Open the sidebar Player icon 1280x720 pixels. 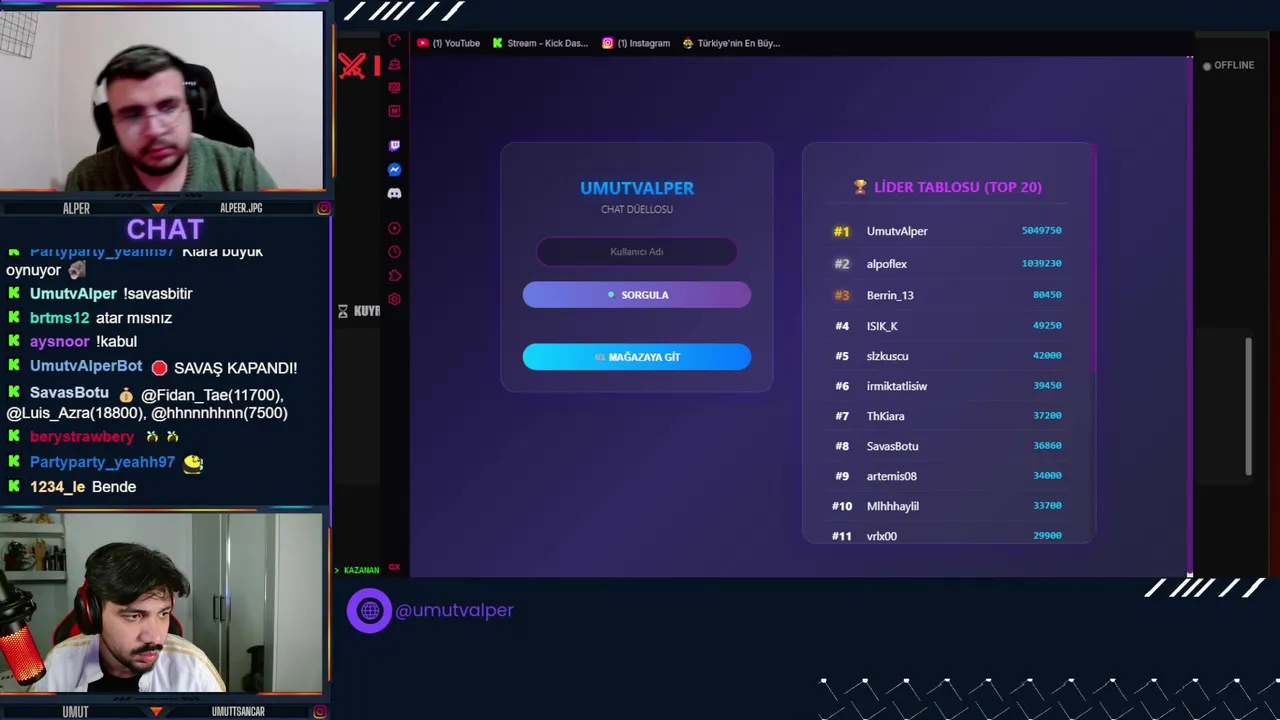(394, 228)
